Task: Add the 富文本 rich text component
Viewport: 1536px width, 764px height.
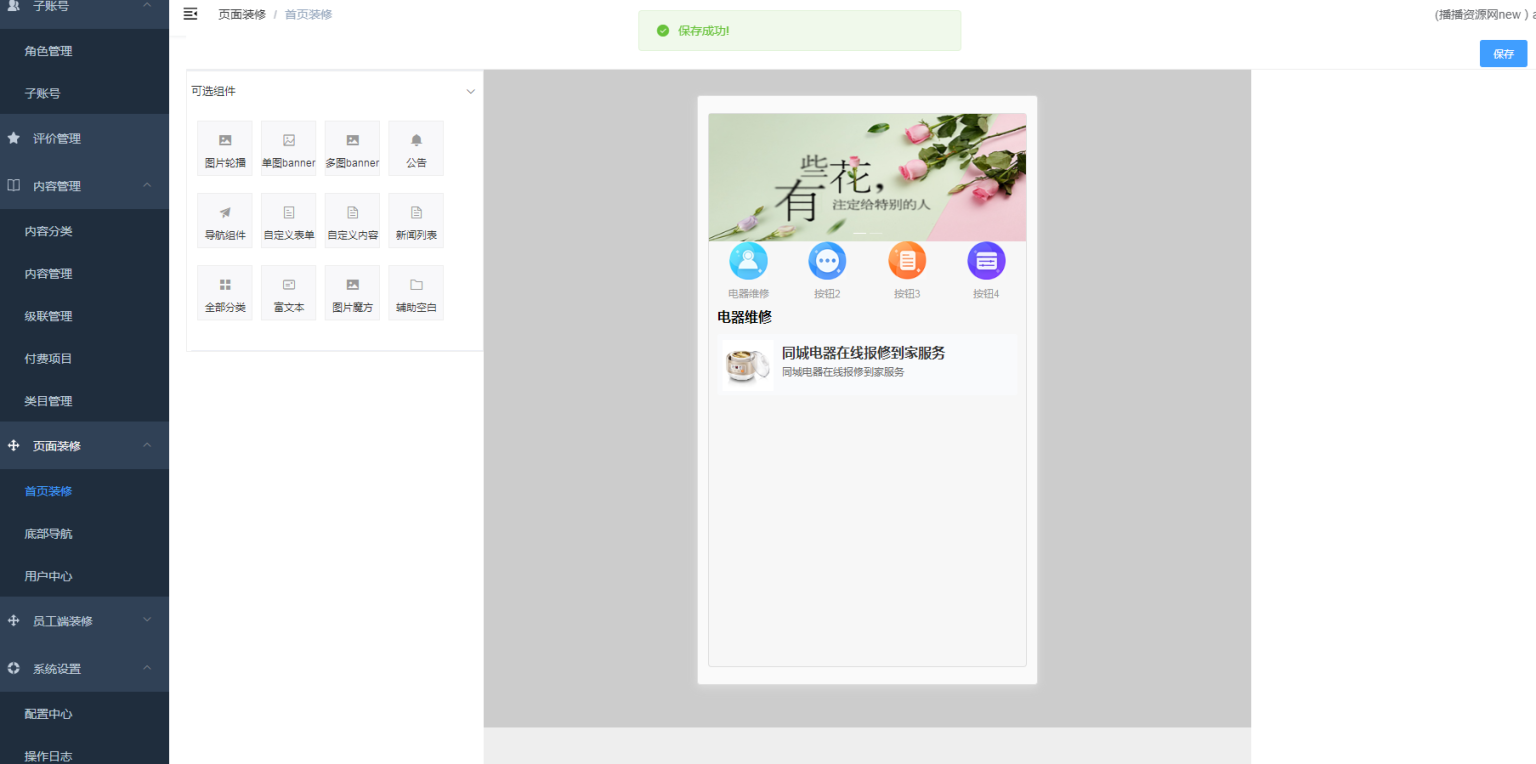Action: (288, 292)
